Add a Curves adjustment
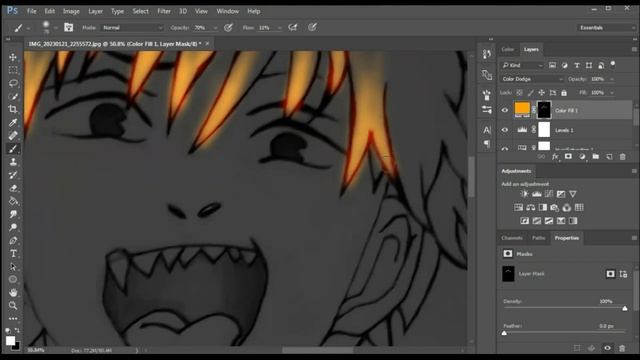Viewport: 640px width, 360px height. (549, 194)
